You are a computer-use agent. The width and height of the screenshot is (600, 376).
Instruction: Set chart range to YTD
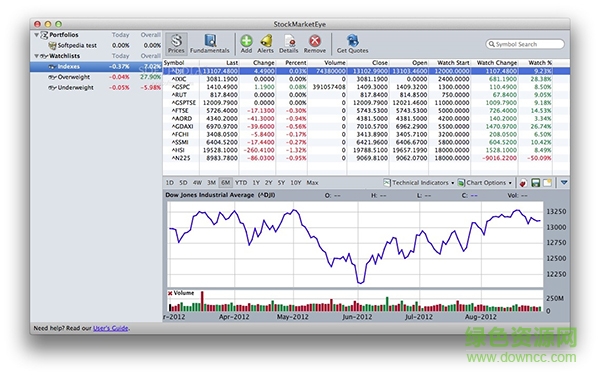[241, 183]
